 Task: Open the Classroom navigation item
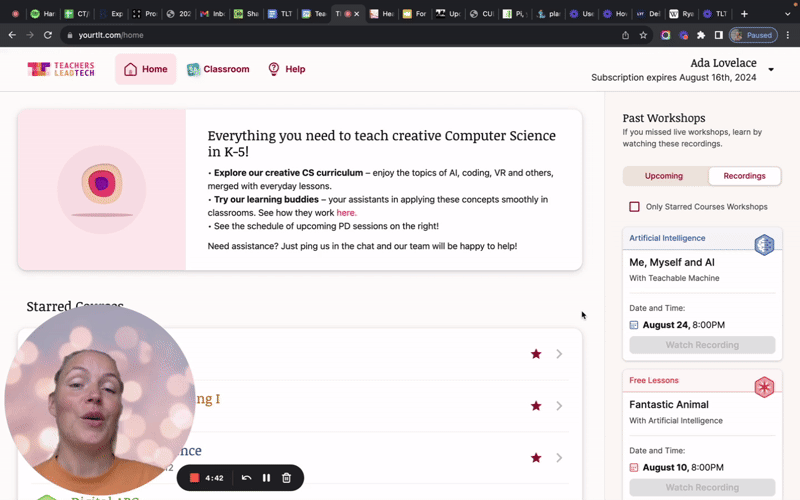(218, 69)
